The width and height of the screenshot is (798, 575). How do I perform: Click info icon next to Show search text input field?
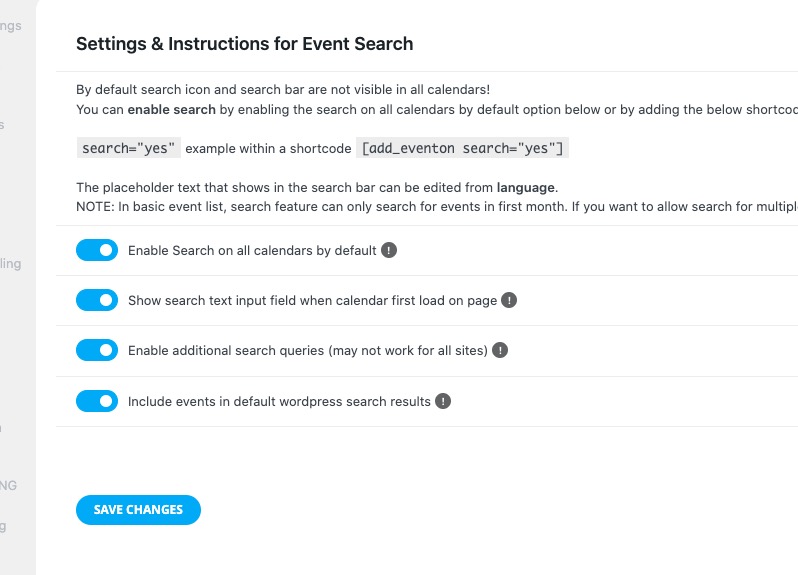[x=509, y=300]
